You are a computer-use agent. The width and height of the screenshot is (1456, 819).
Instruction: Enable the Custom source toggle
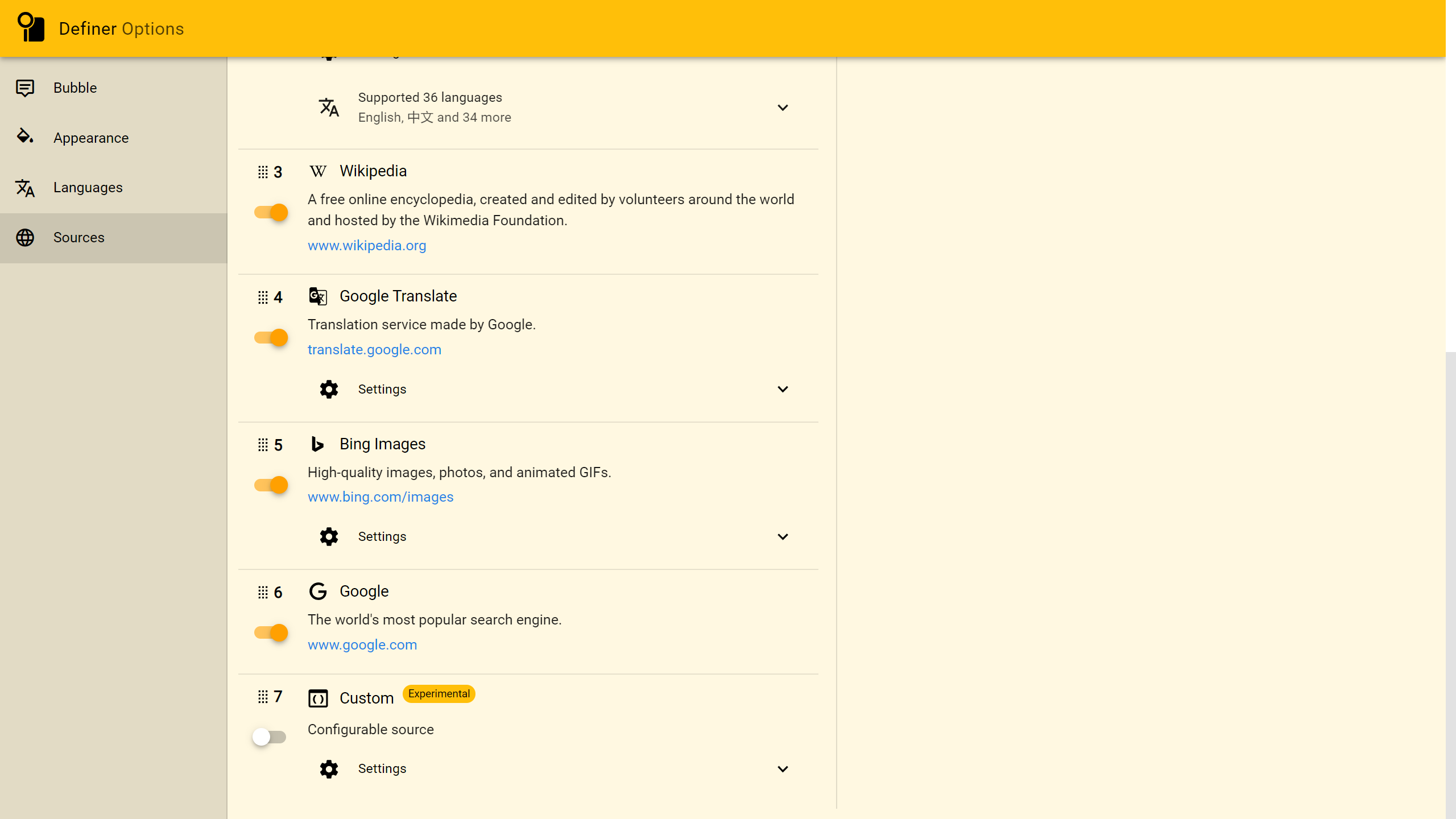[x=269, y=737]
